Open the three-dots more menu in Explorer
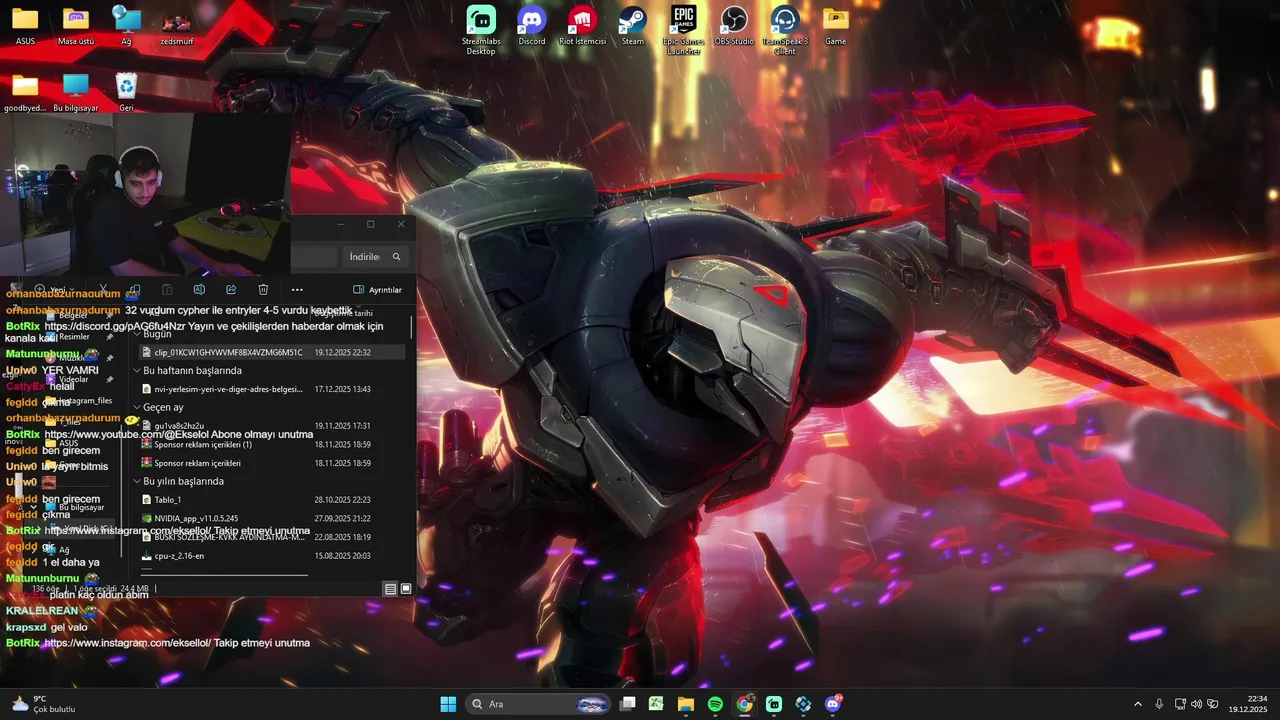 [297, 290]
